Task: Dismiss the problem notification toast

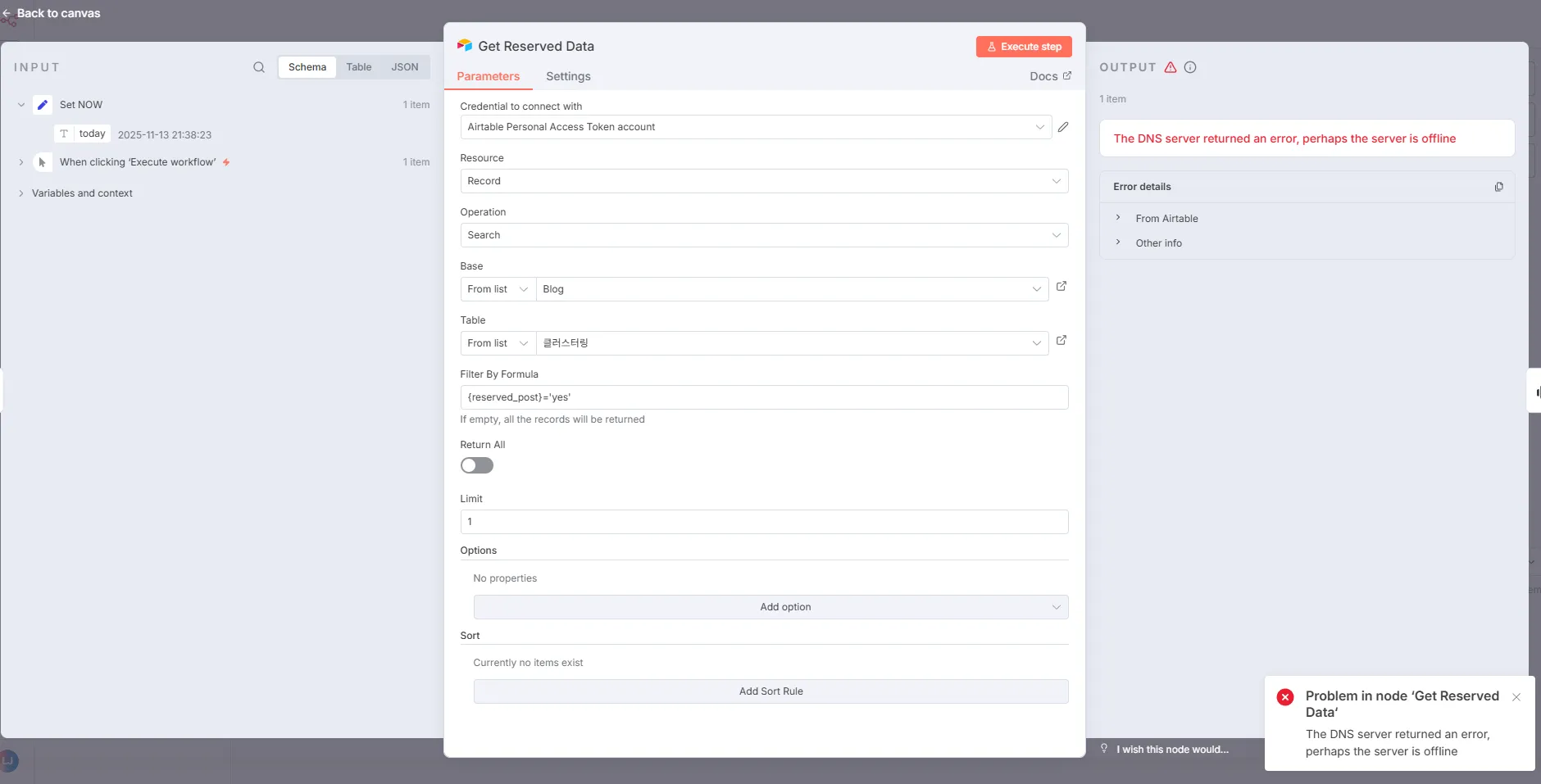Action: [x=1516, y=697]
